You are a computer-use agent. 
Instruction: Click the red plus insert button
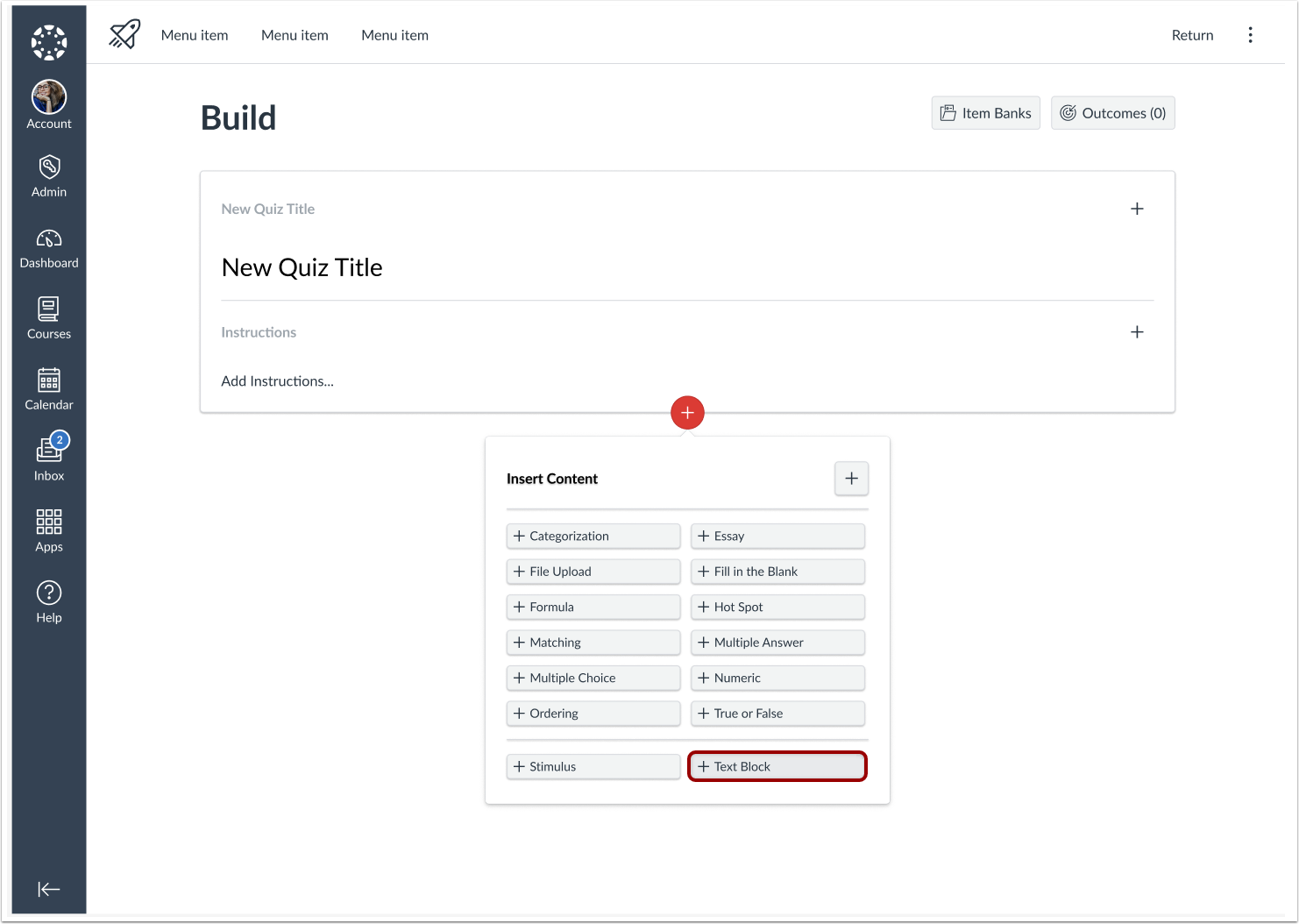point(687,412)
